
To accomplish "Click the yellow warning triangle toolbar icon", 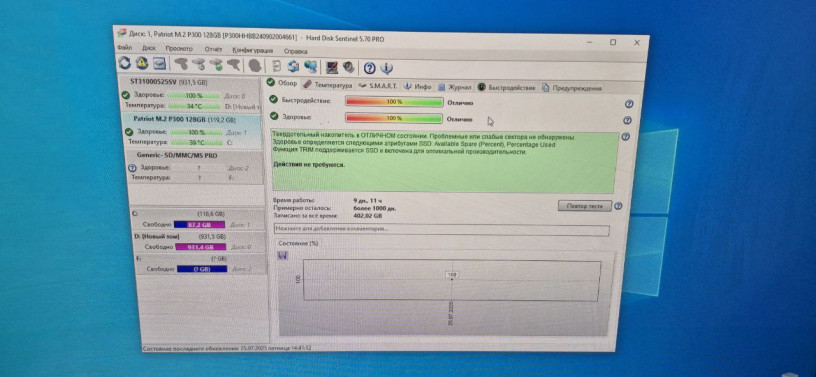I will (x=142, y=64).
